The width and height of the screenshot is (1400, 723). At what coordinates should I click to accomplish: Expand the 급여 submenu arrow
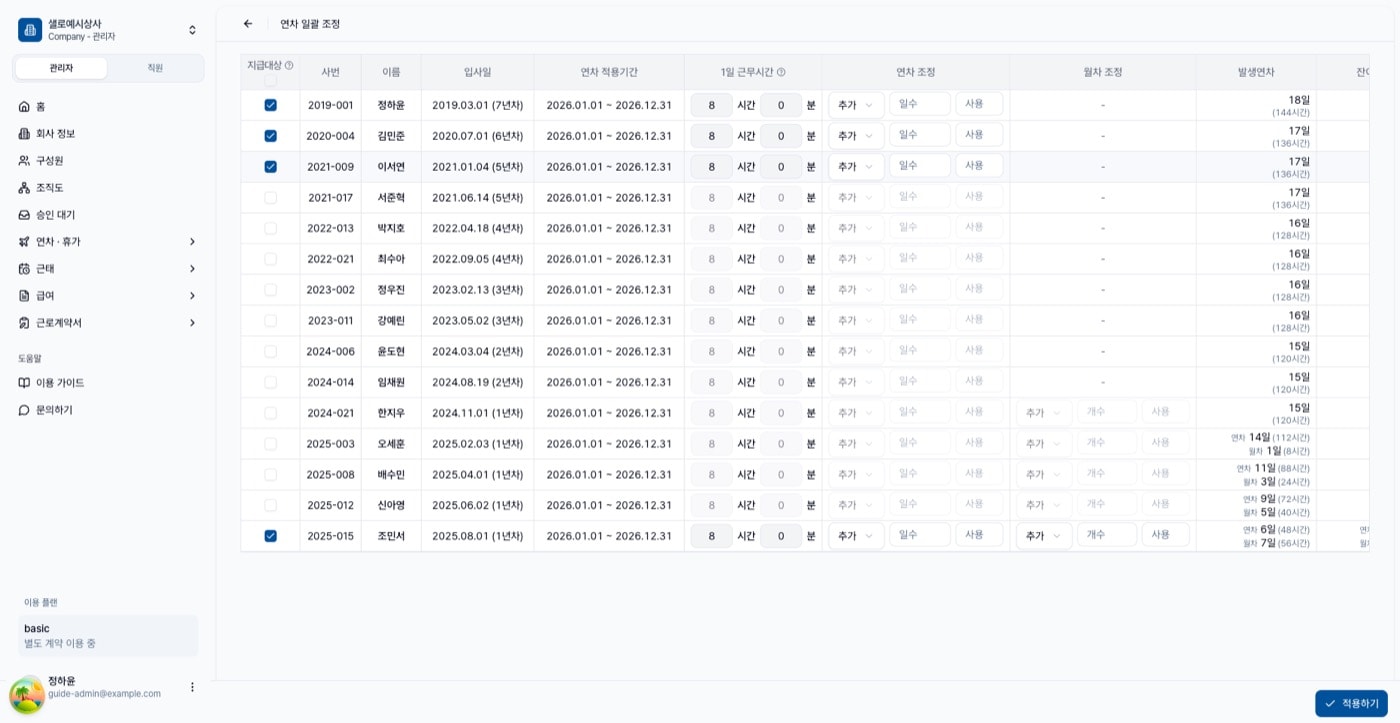(x=192, y=295)
